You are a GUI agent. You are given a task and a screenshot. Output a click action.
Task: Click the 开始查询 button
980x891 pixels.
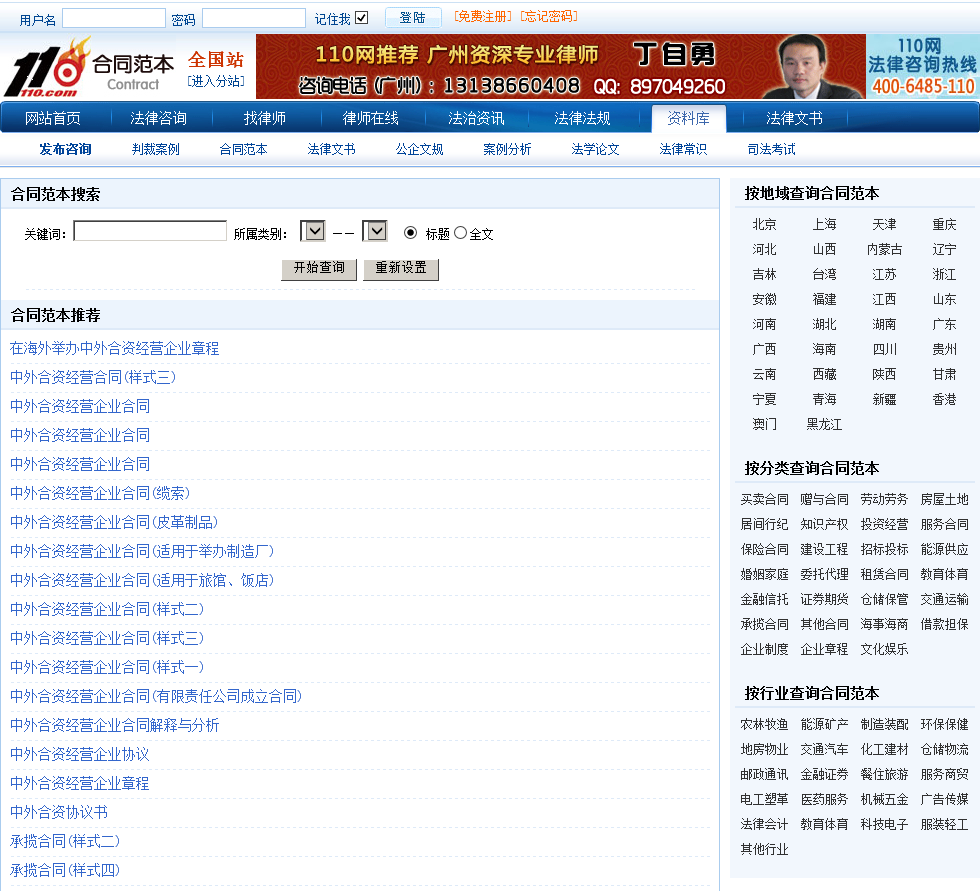pos(319,269)
